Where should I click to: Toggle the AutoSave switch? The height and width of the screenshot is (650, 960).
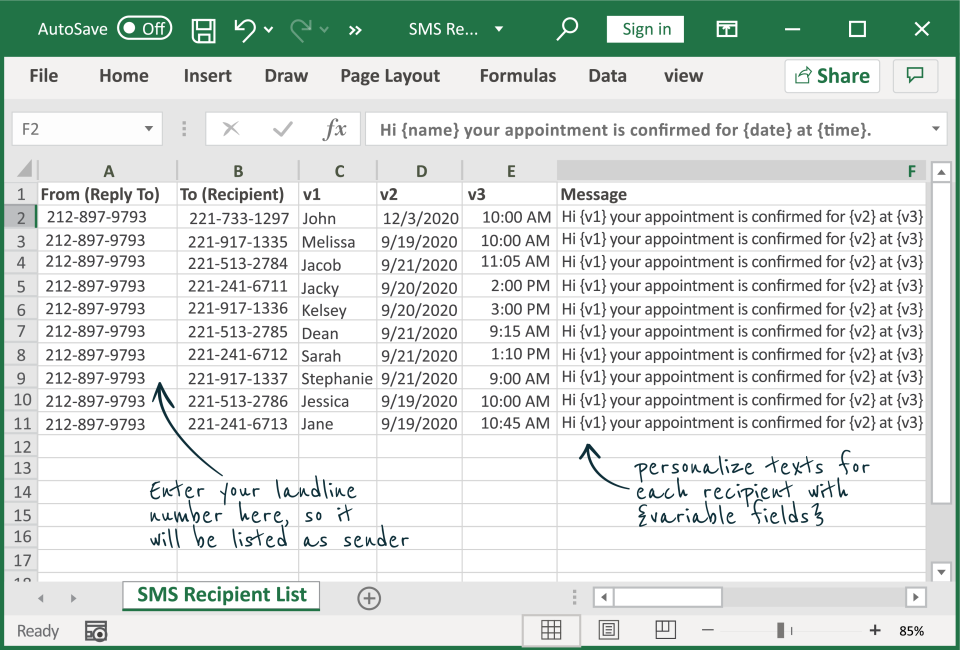pos(144,29)
